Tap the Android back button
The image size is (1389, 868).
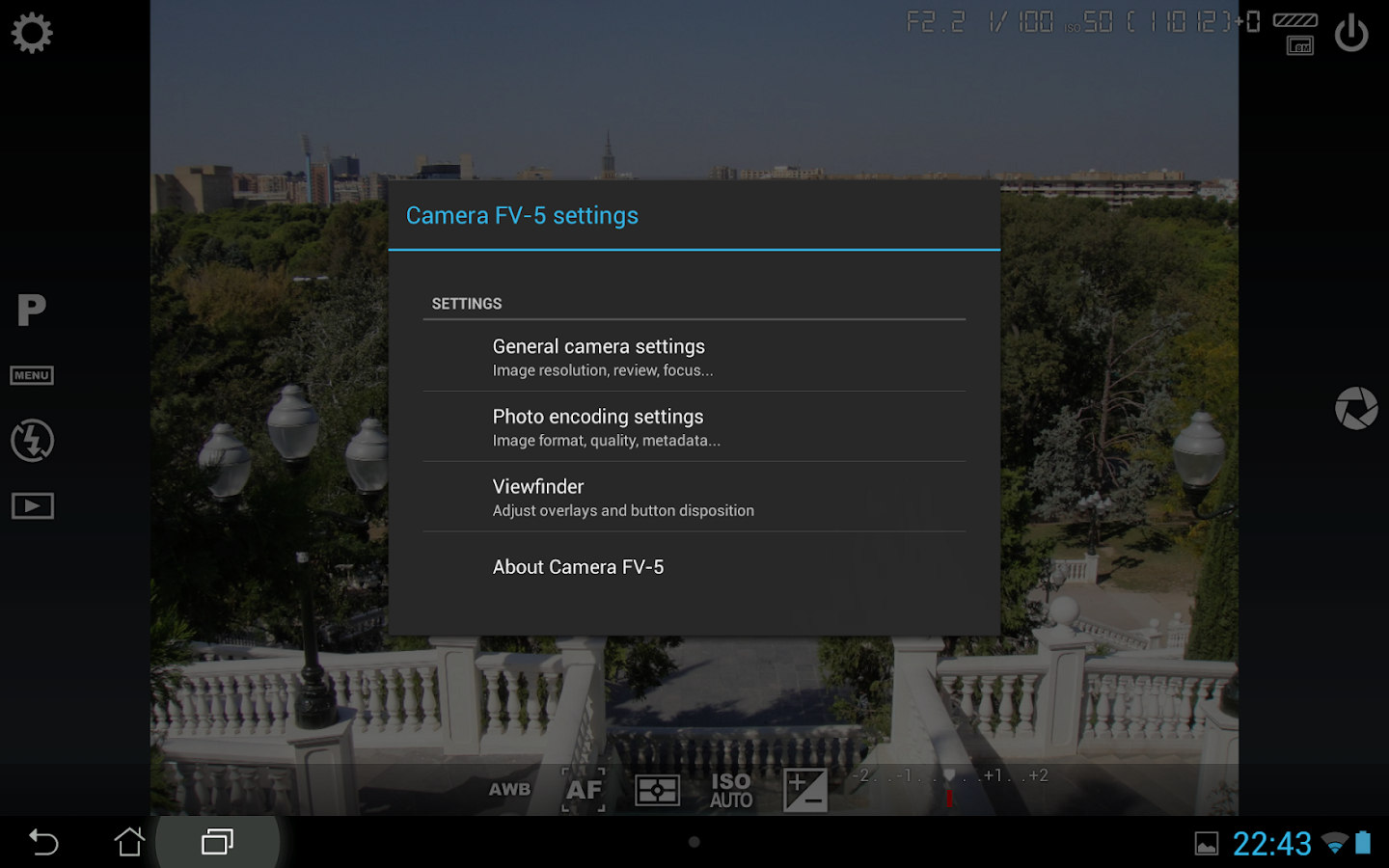[43, 842]
